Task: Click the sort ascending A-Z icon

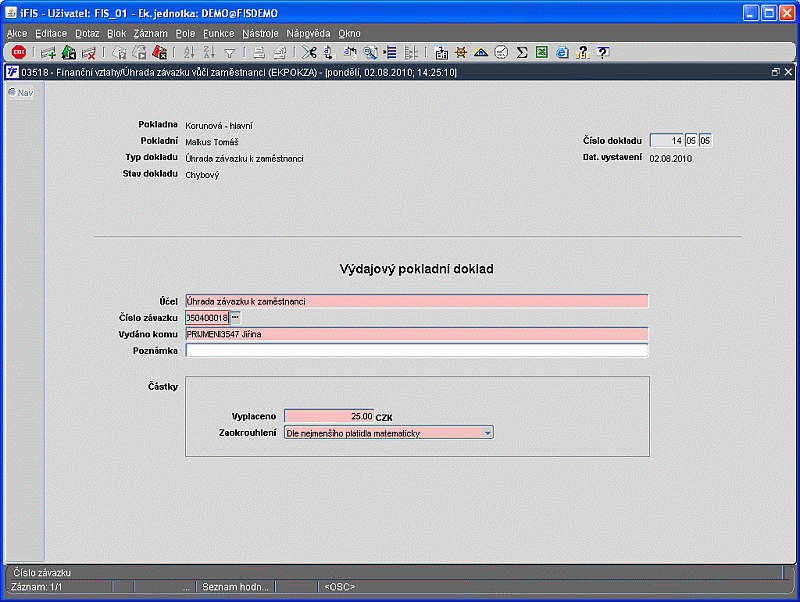Action: click(x=189, y=52)
